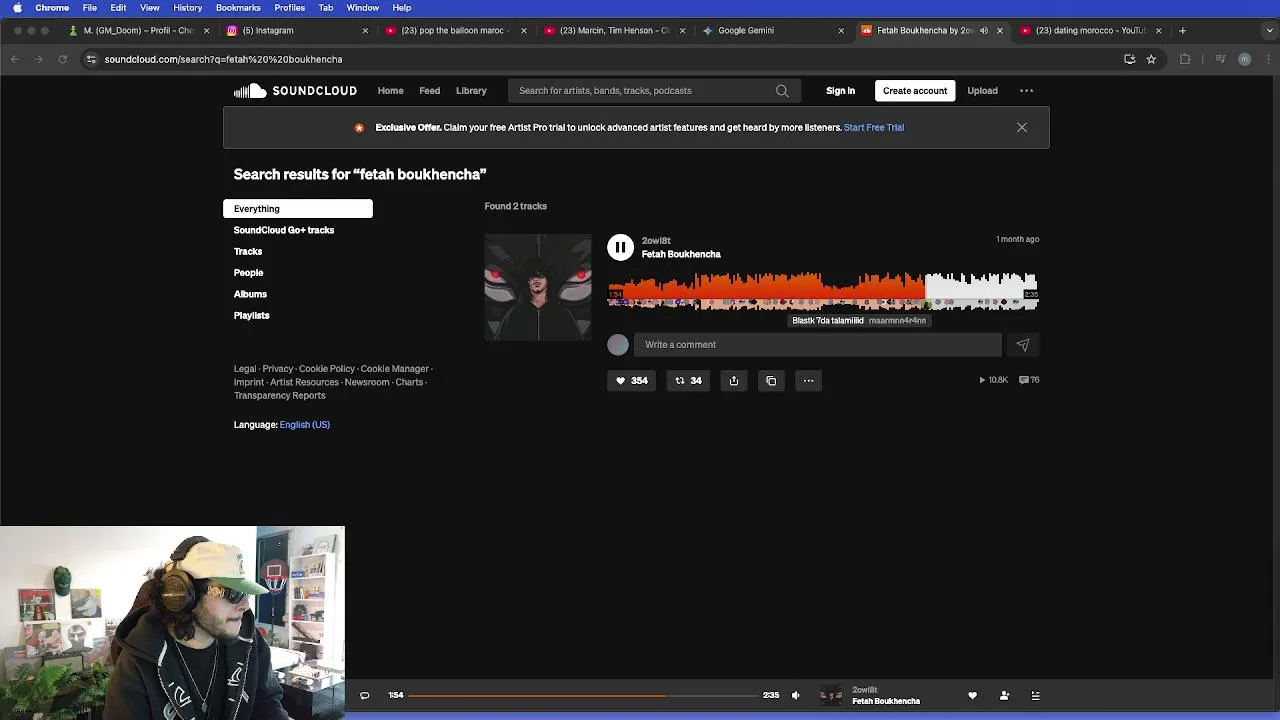
Task: Click the player bar track artwork
Action: coord(831,695)
